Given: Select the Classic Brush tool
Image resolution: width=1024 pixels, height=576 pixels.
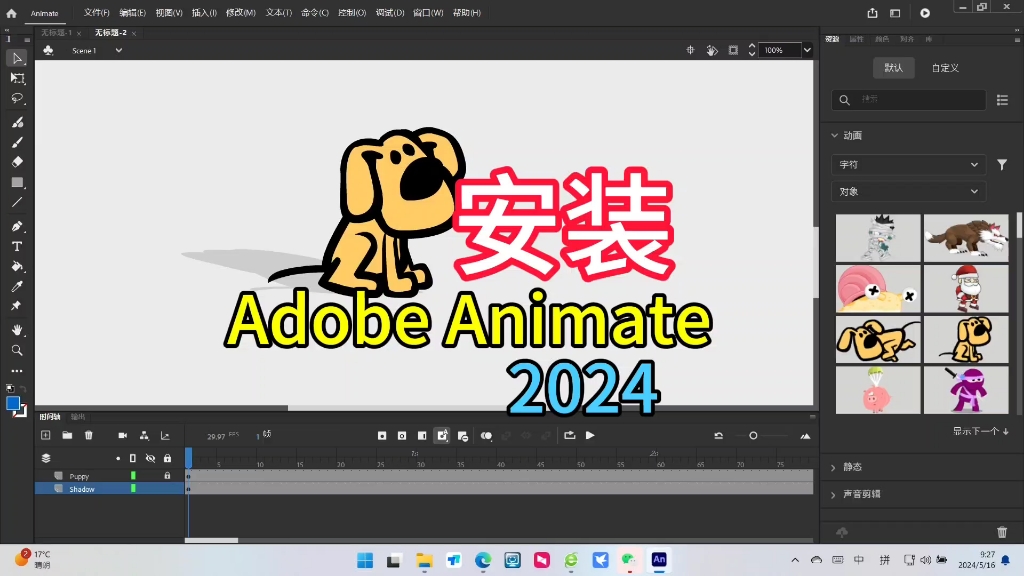Looking at the screenshot, I should (17, 142).
